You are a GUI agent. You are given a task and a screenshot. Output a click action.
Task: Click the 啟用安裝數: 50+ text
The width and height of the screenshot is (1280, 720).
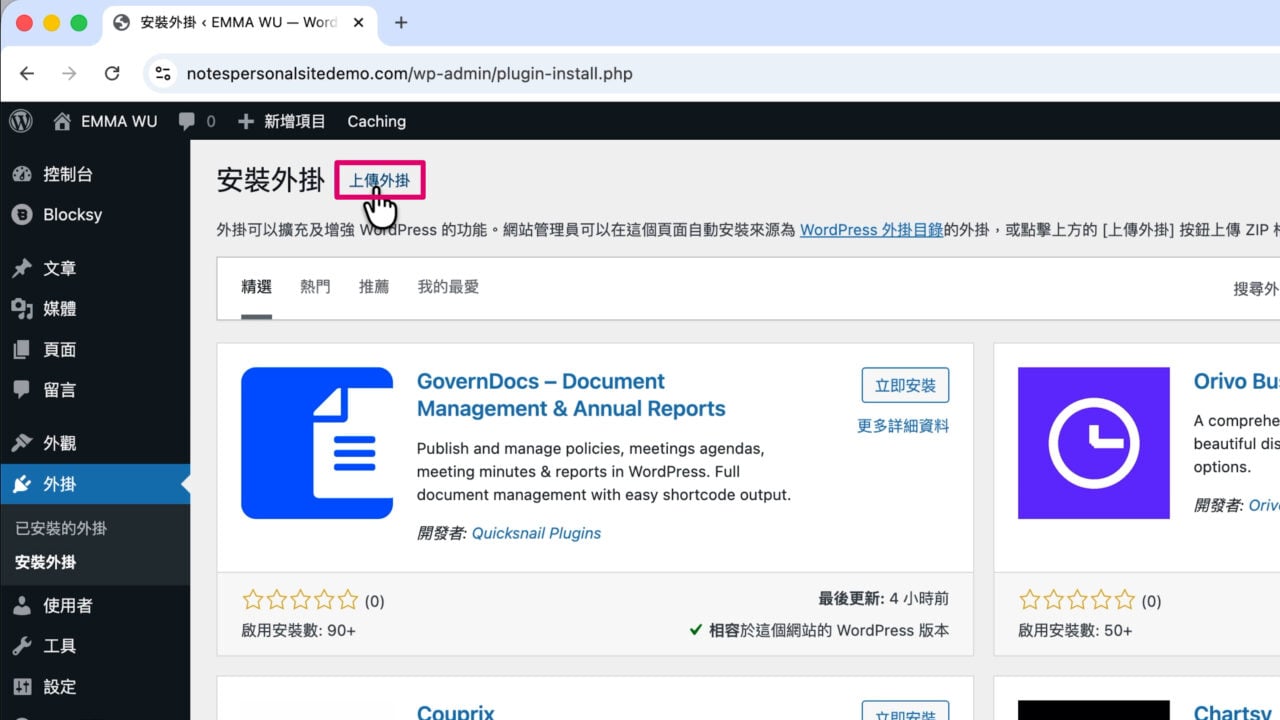(x=1075, y=631)
